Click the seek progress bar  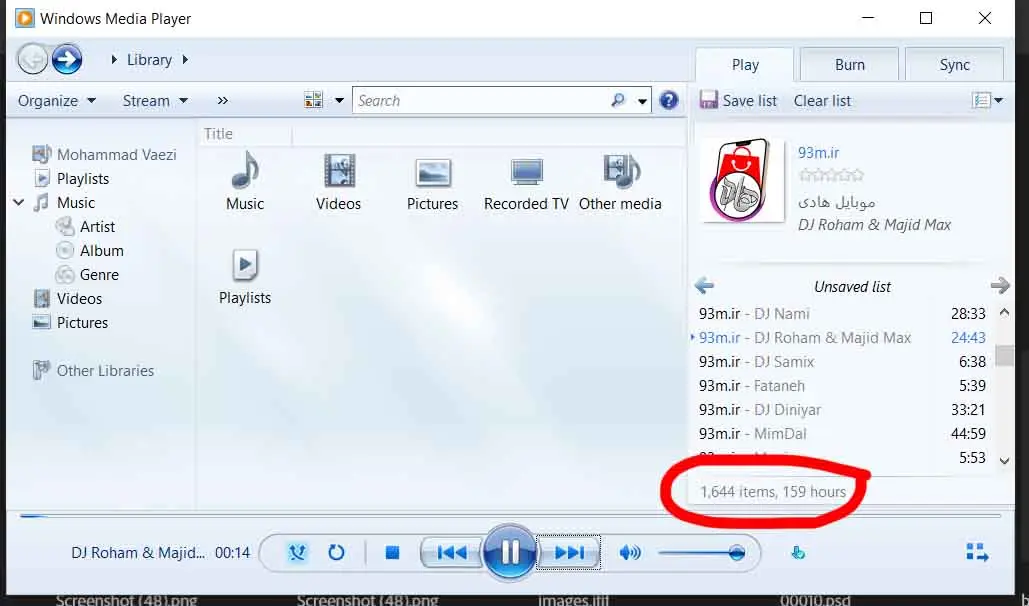tap(510, 516)
